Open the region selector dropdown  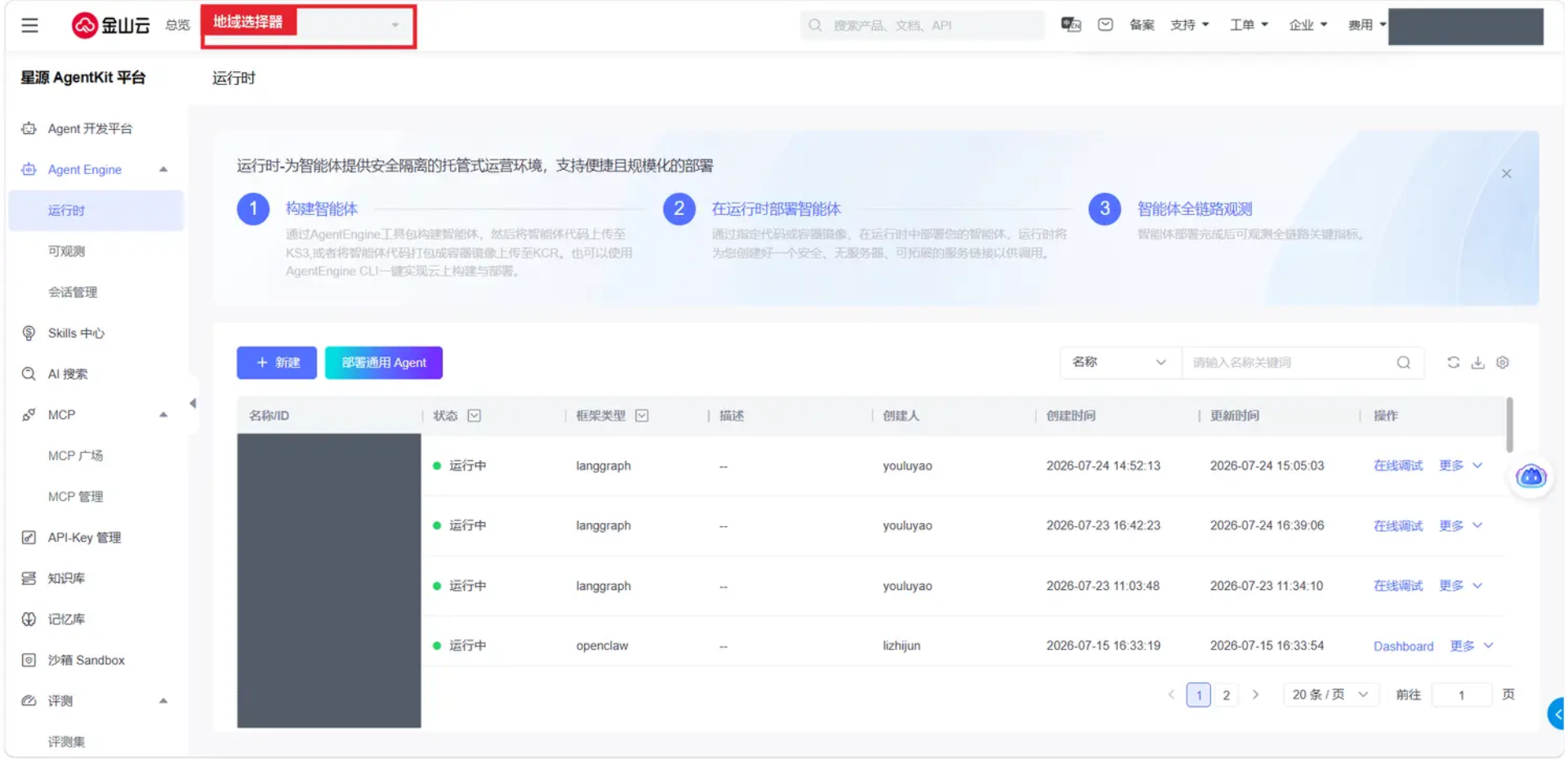click(309, 27)
